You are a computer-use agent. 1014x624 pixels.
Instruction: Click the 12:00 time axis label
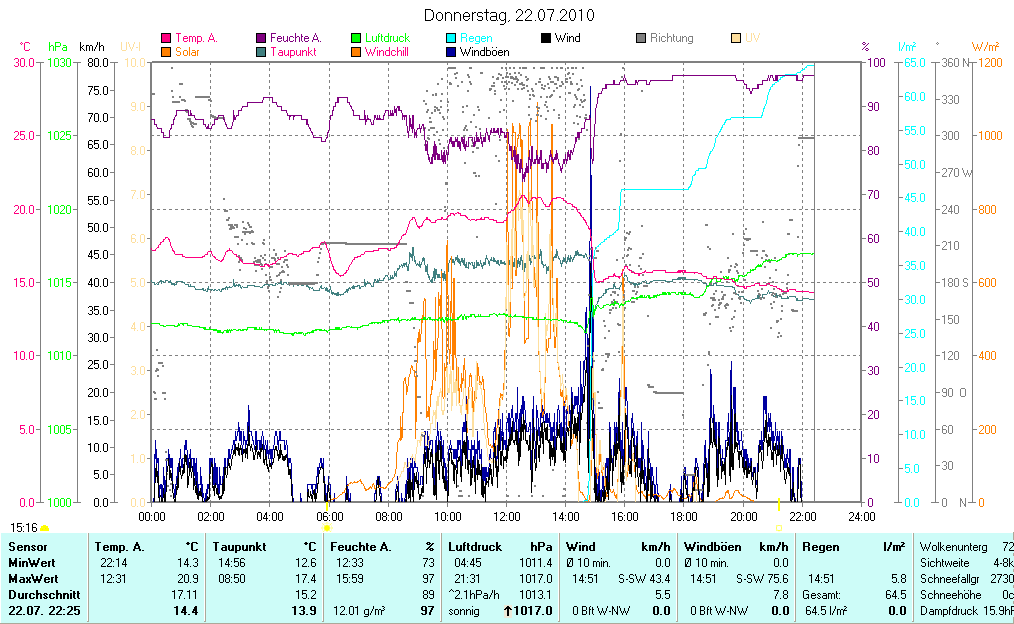pos(507,516)
